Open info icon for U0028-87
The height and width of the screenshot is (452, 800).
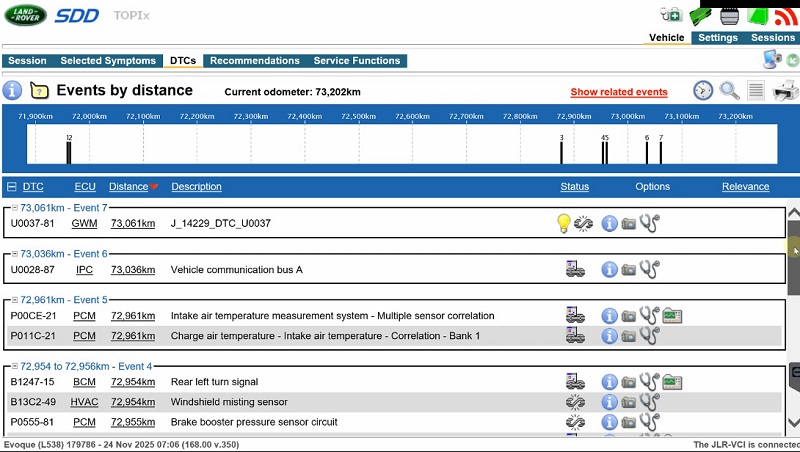click(x=609, y=269)
